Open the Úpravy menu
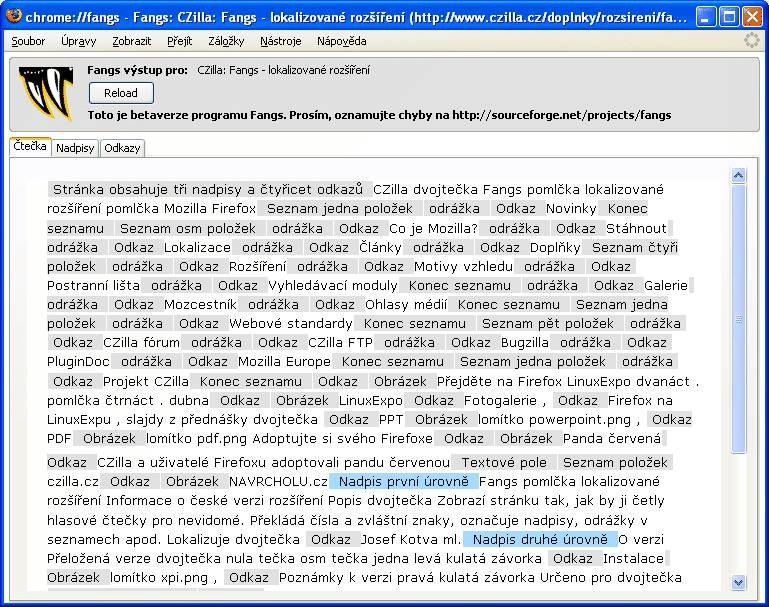The height and width of the screenshot is (607, 769). [x=78, y=41]
